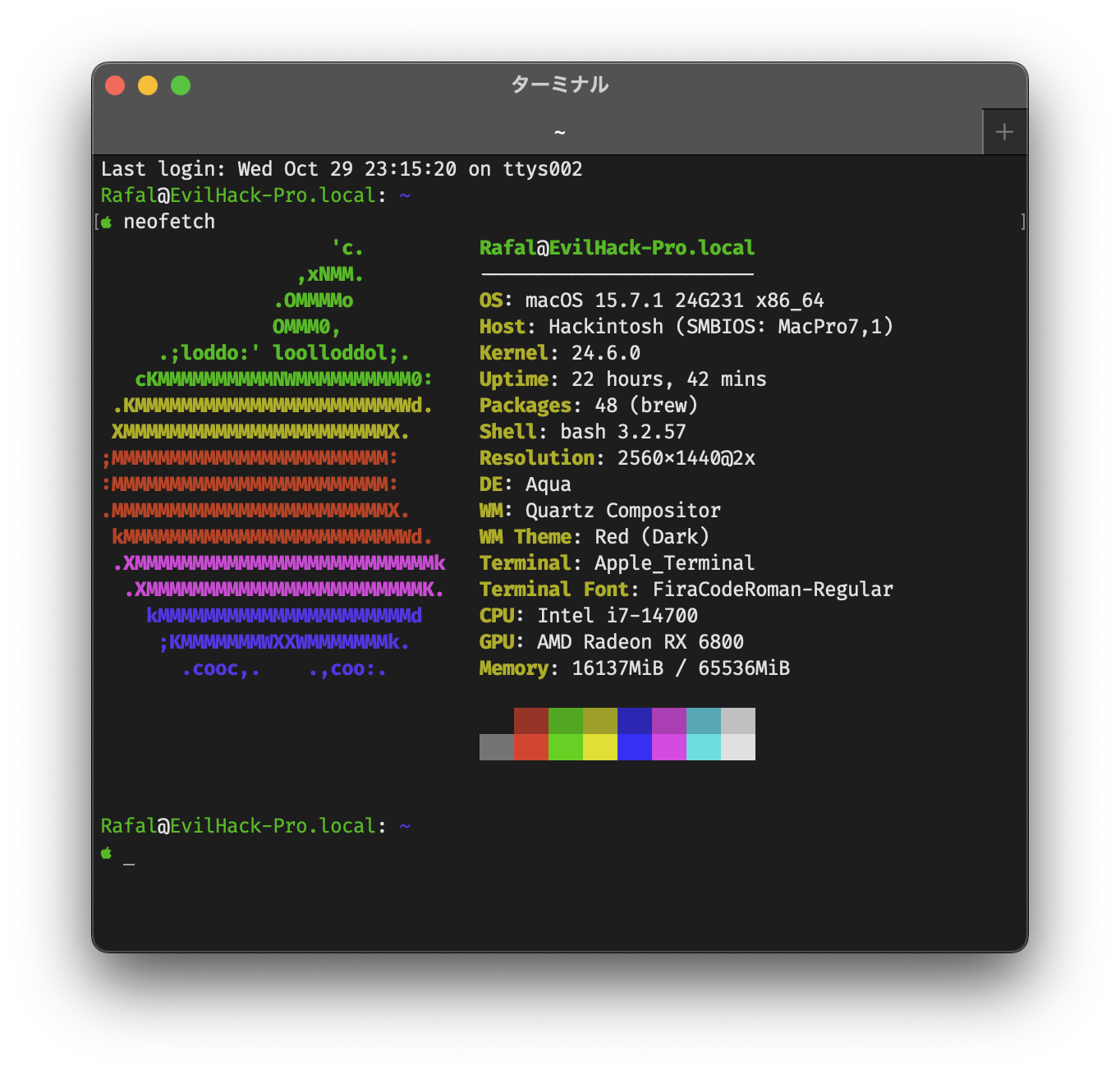Click the "OS: macOS 15.7.1 24G231 x86_64" line

point(651,301)
